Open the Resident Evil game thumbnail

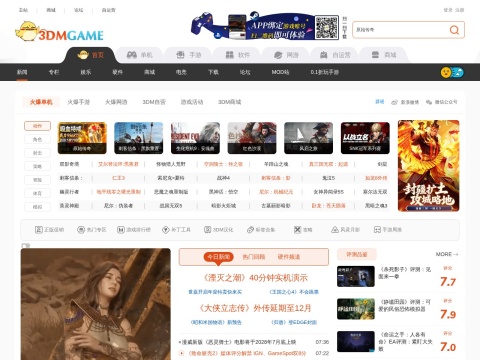click(195, 138)
